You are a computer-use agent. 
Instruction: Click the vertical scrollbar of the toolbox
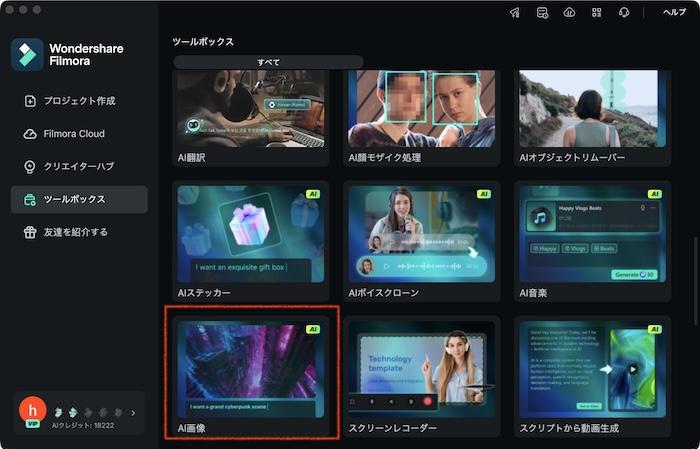click(695, 281)
